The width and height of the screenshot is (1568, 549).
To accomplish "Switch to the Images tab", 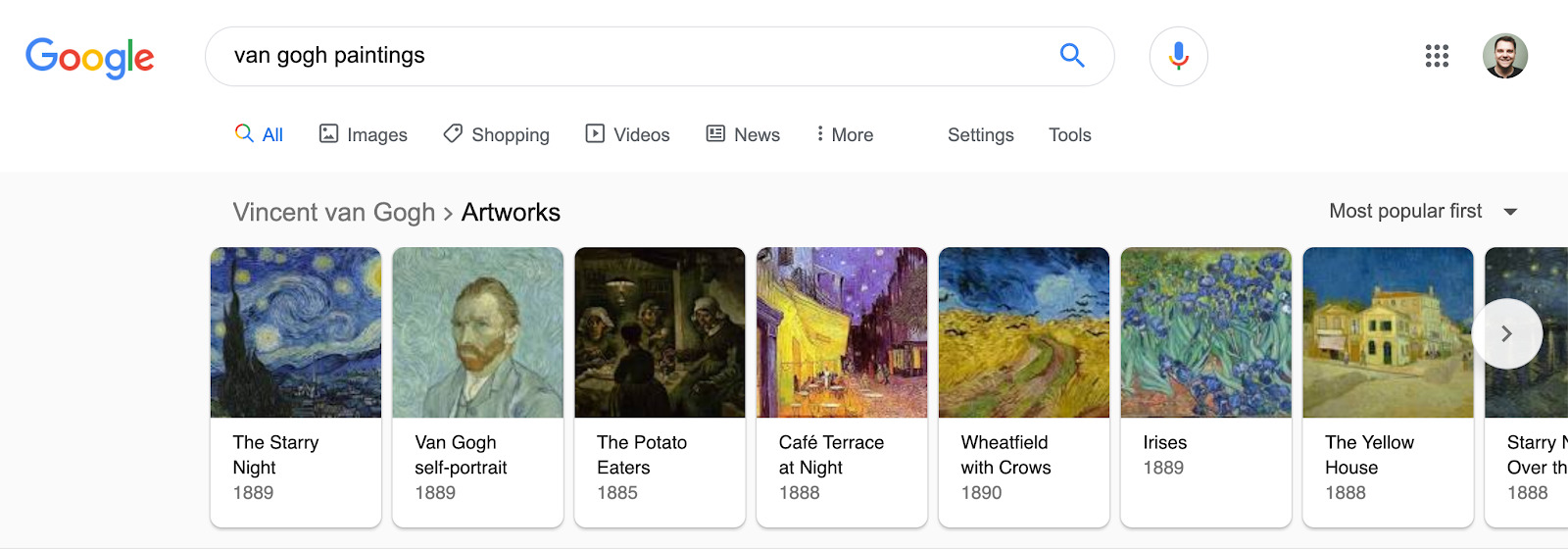I will (364, 134).
